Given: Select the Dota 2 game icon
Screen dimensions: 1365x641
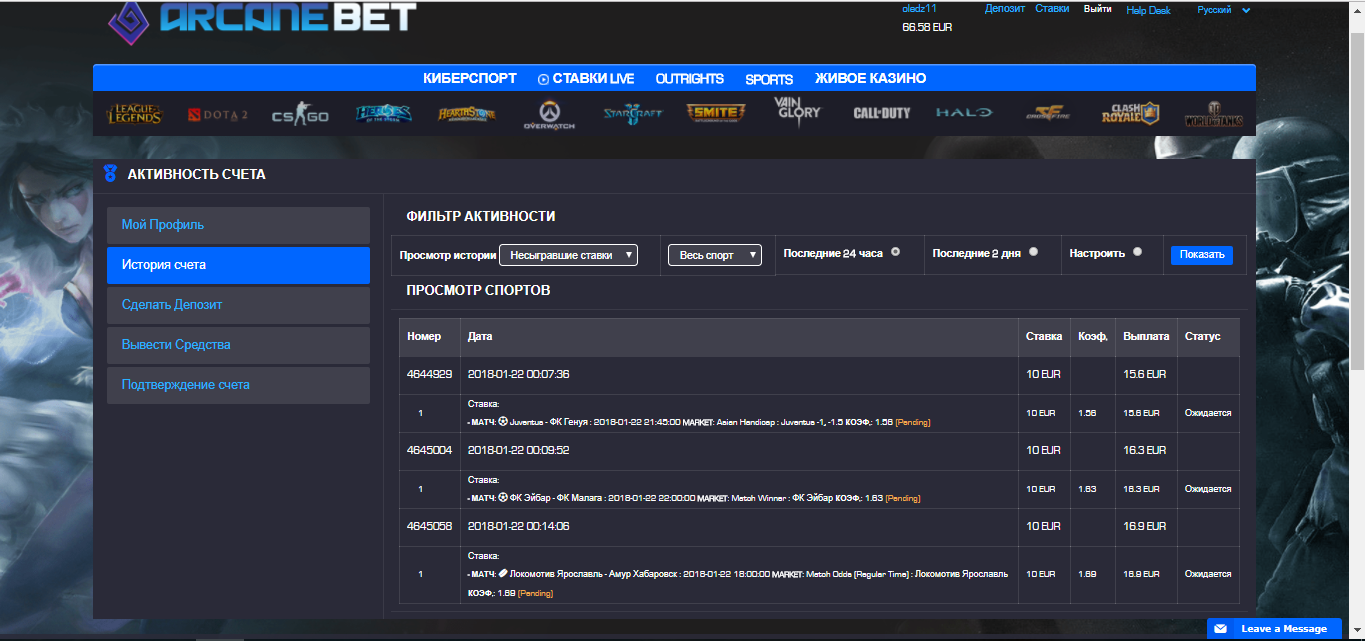Looking at the screenshot, I should point(217,115).
